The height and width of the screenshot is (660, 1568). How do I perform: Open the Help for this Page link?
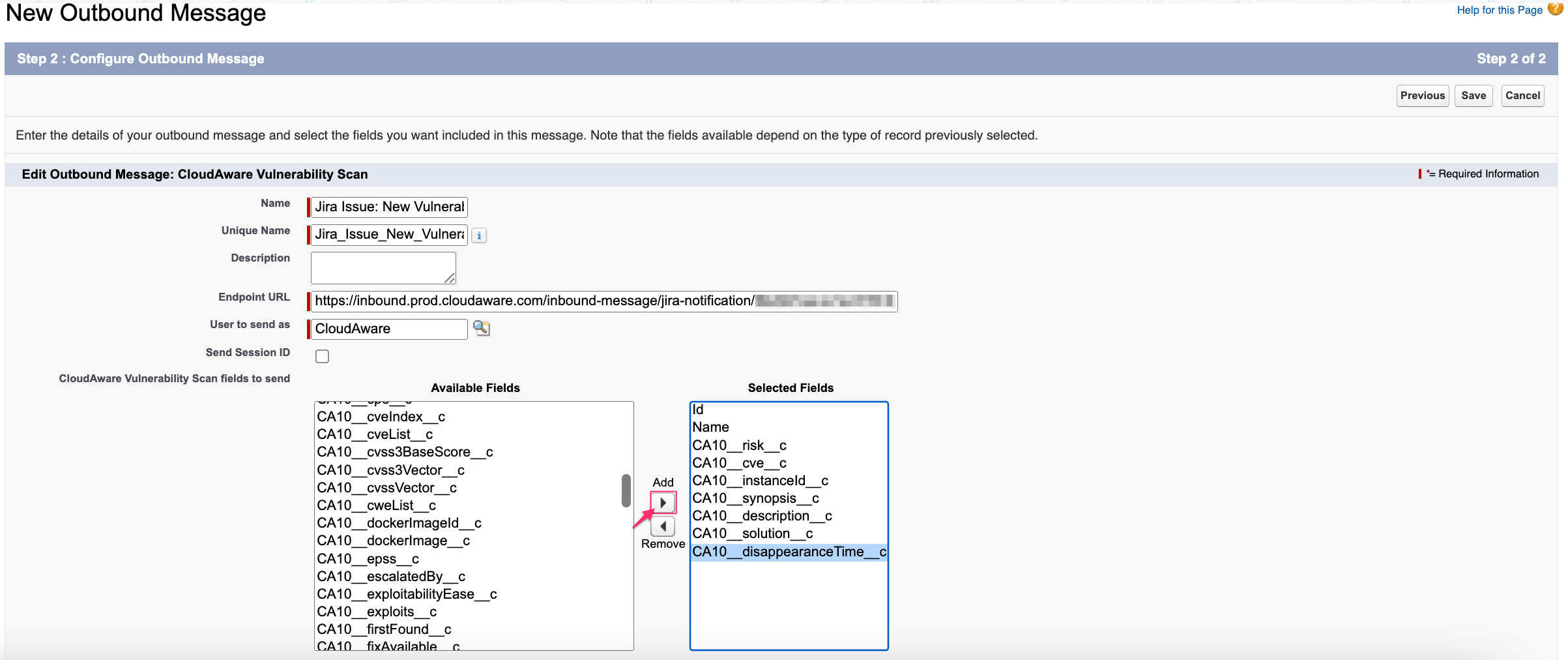pyautogui.click(x=1498, y=10)
